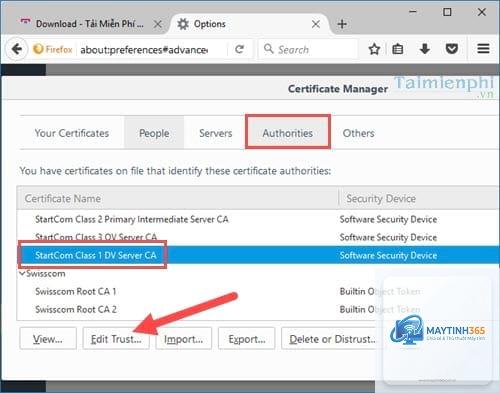Maximize the Firefox window

click(447, 12)
